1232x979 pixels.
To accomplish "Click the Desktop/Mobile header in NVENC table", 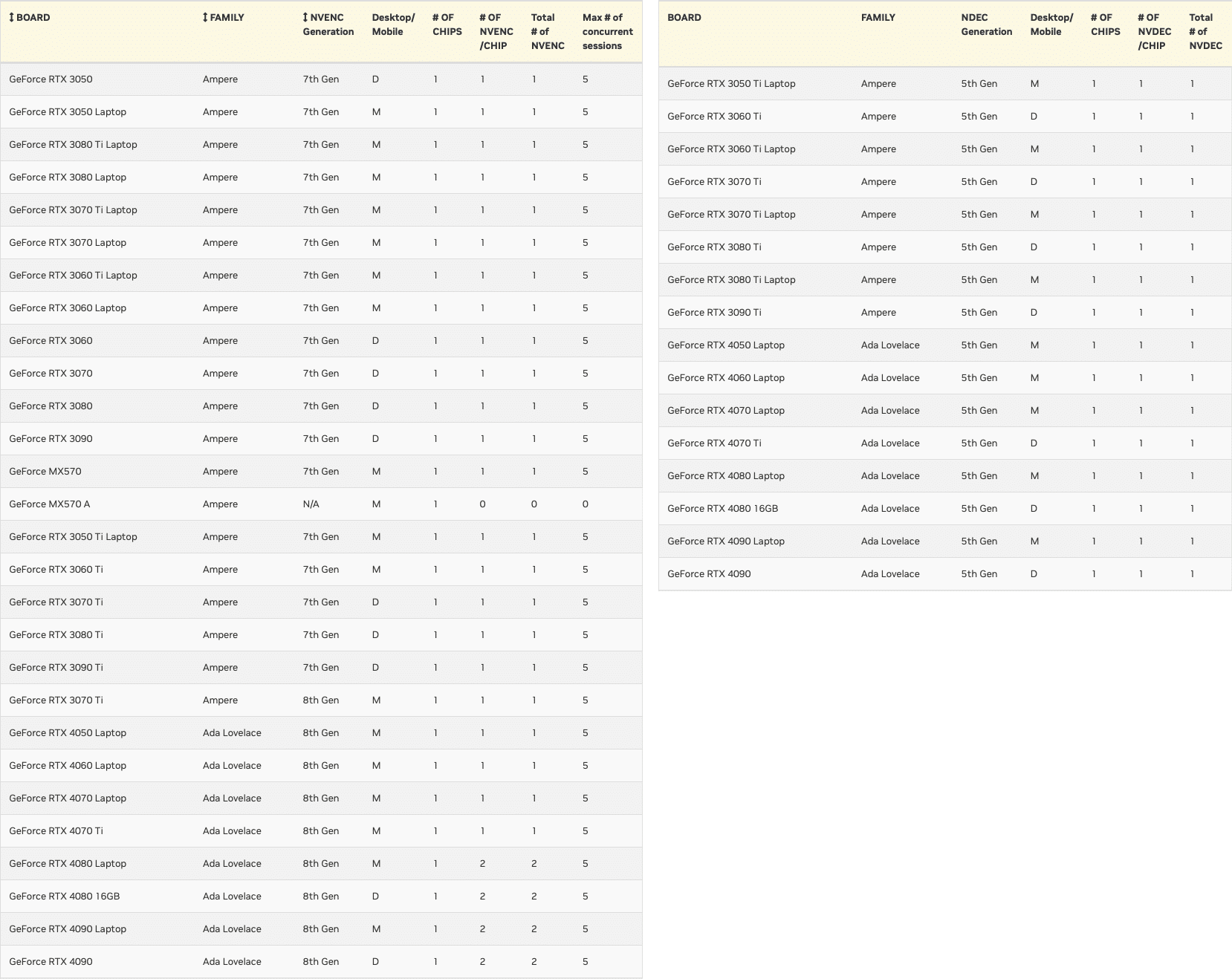I will click(393, 25).
